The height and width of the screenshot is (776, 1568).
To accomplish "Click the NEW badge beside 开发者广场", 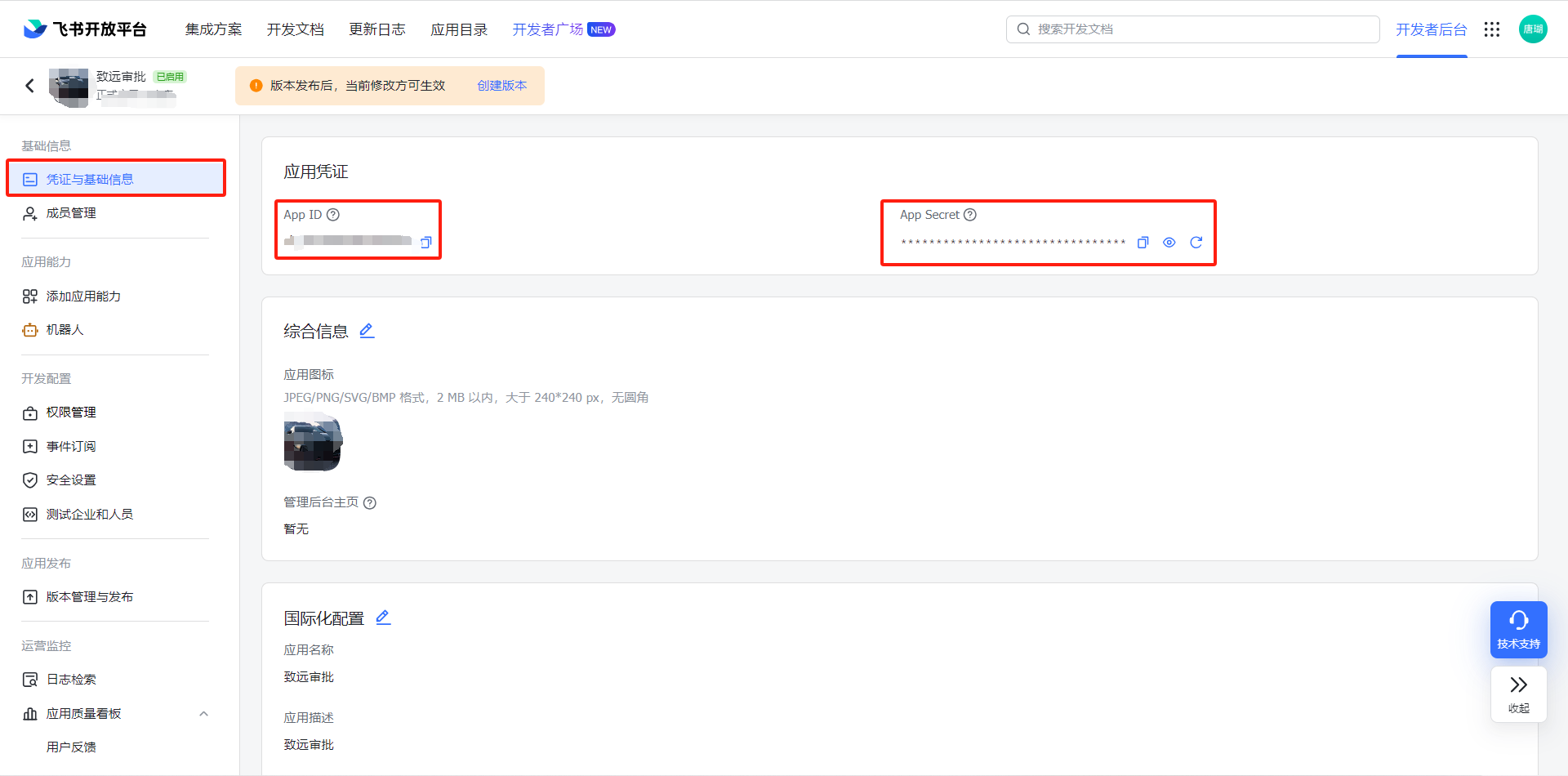I will pos(601,29).
